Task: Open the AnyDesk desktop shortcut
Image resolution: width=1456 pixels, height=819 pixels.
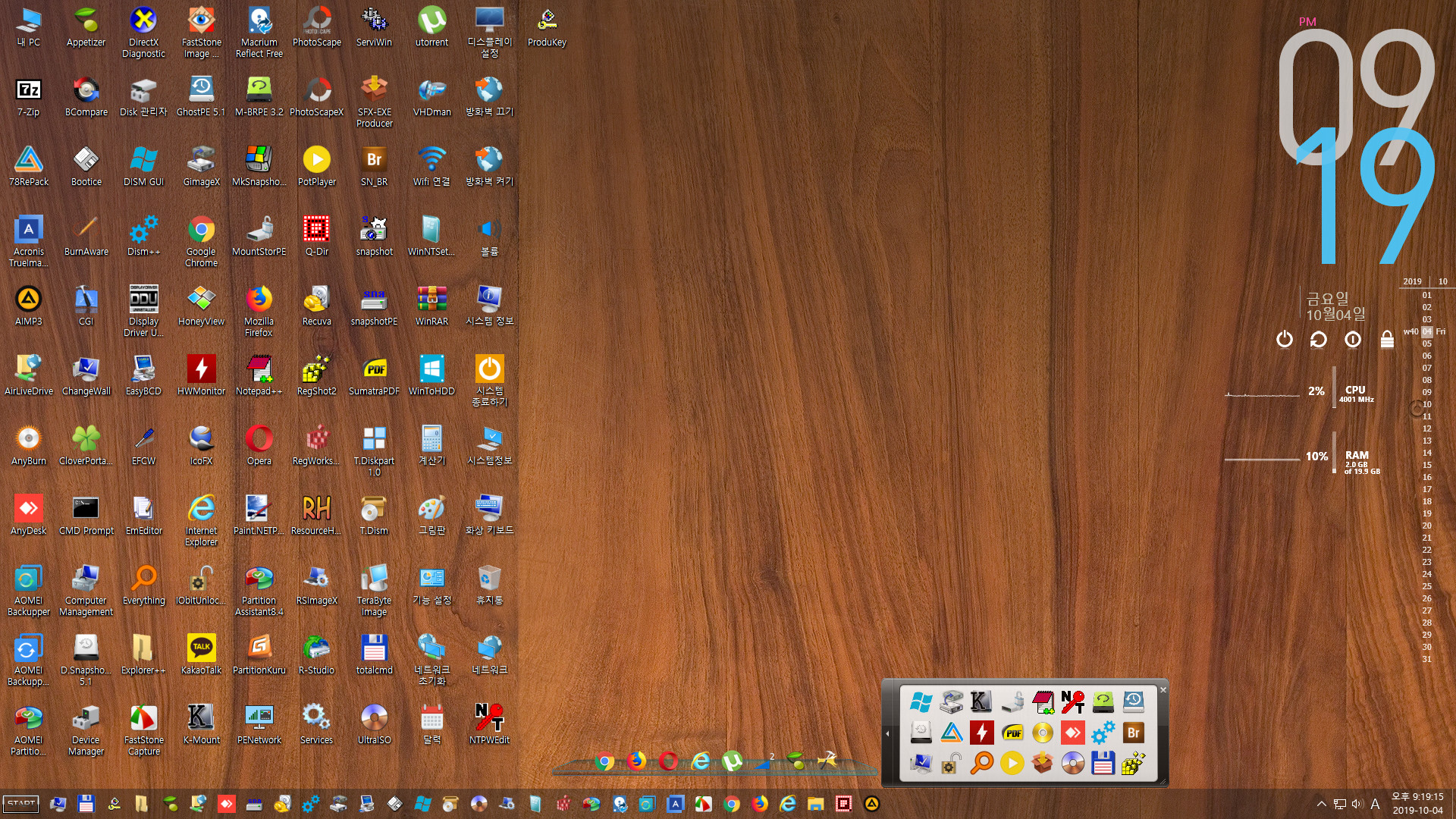Action: tap(29, 516)
